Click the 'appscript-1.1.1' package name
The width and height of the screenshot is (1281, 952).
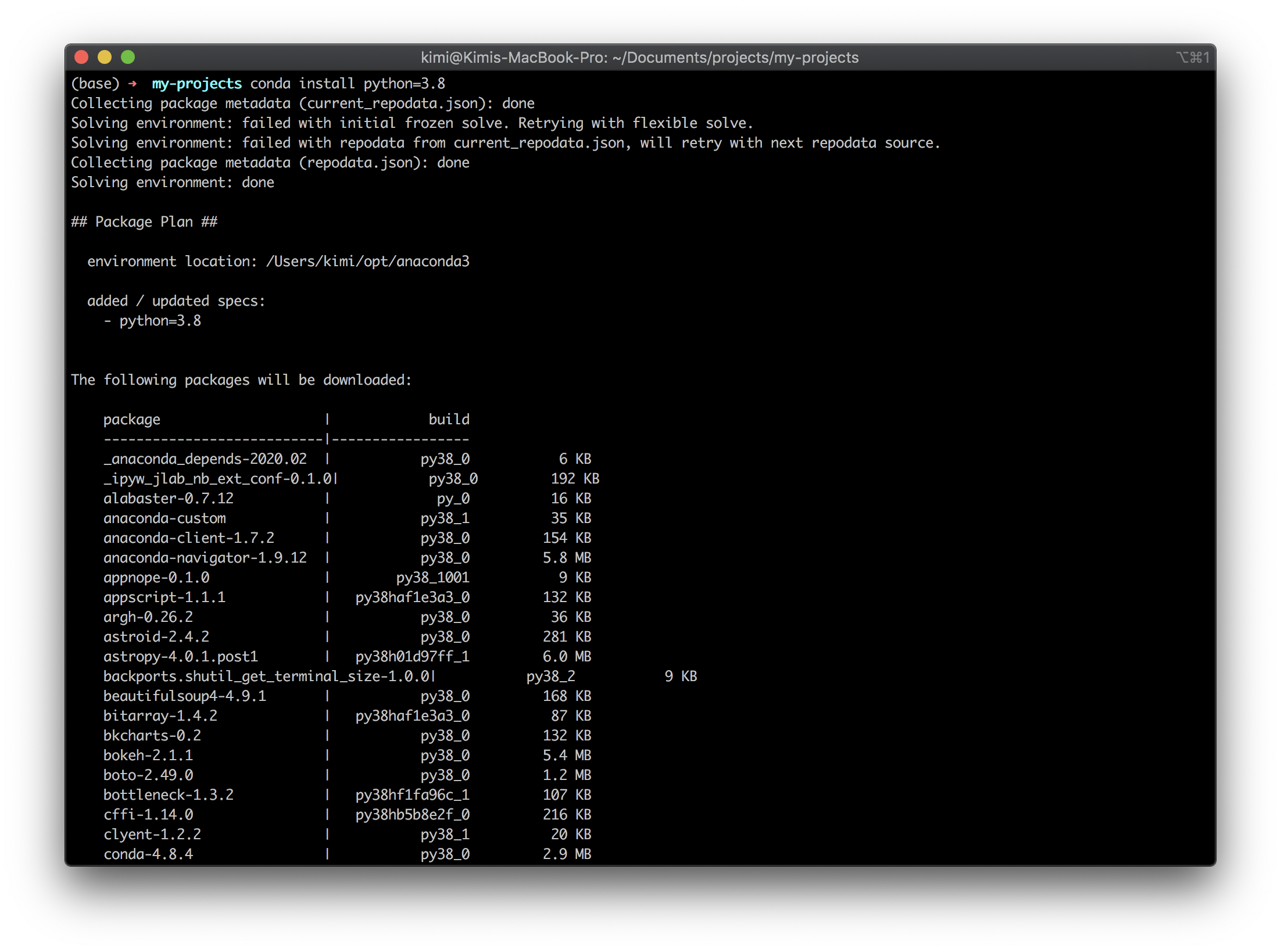pos(164,597)
